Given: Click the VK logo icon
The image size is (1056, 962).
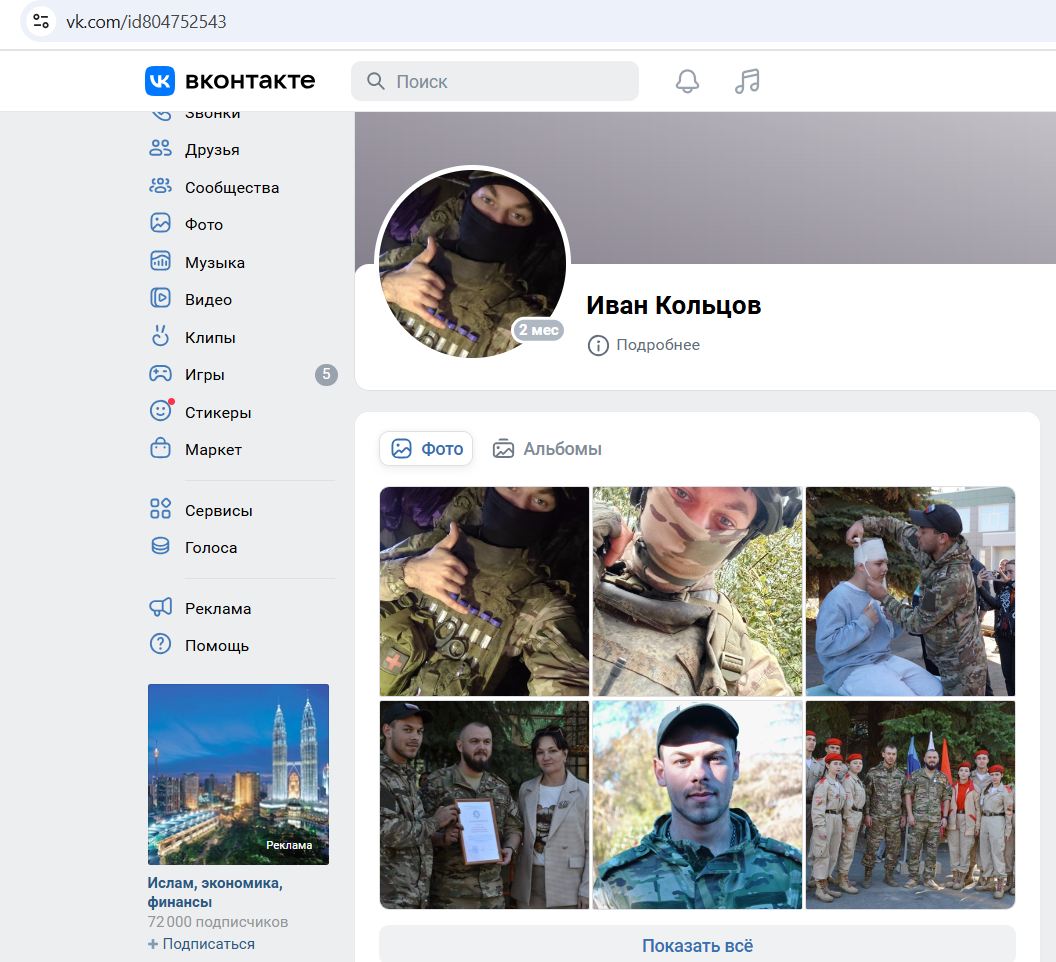Looking at the screenshot, I should [x=160, y=81].
